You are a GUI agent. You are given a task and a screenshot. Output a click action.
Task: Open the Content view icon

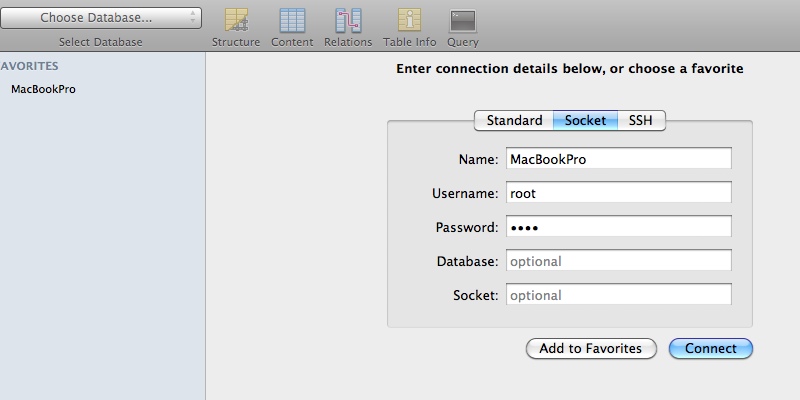pyautogui.click(x=292, y=20)
